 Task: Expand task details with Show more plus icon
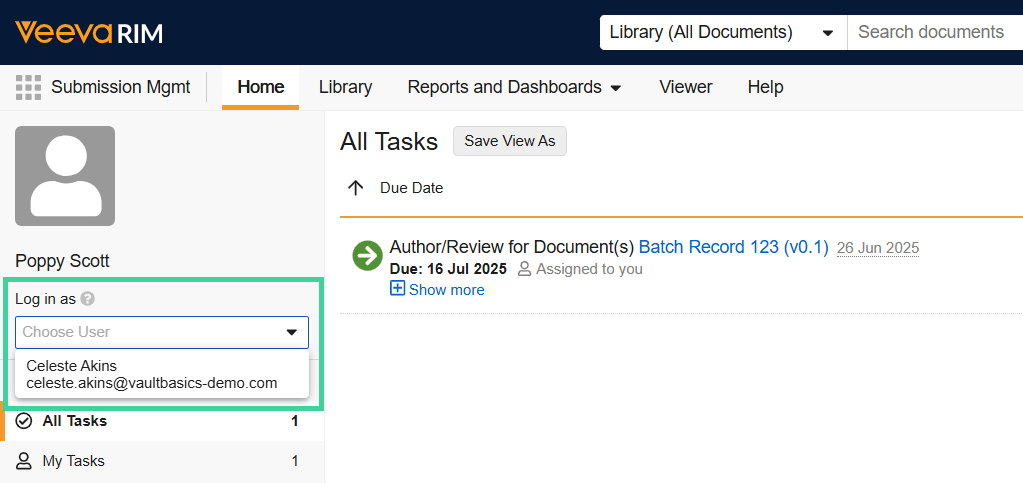click(397, 288)
